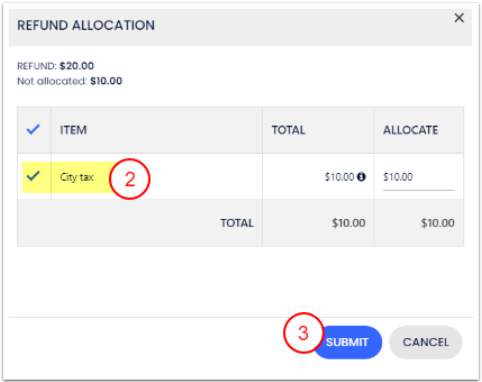Cancel the refund allocation
Image resolution: width=482 pixels, height=382 pixels.
[x=426, y=342]
